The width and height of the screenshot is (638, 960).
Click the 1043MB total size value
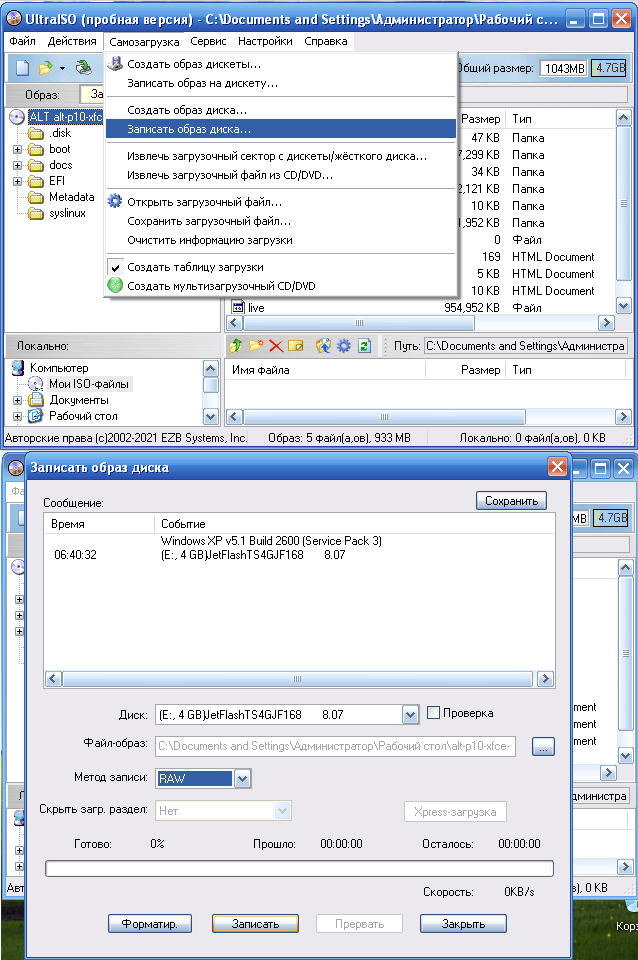click(564, 68)
